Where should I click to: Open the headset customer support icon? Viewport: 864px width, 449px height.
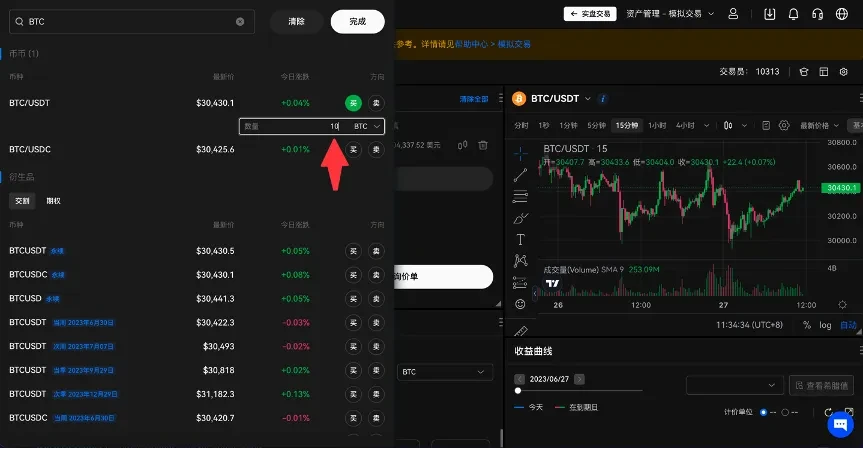coord(818,14)
